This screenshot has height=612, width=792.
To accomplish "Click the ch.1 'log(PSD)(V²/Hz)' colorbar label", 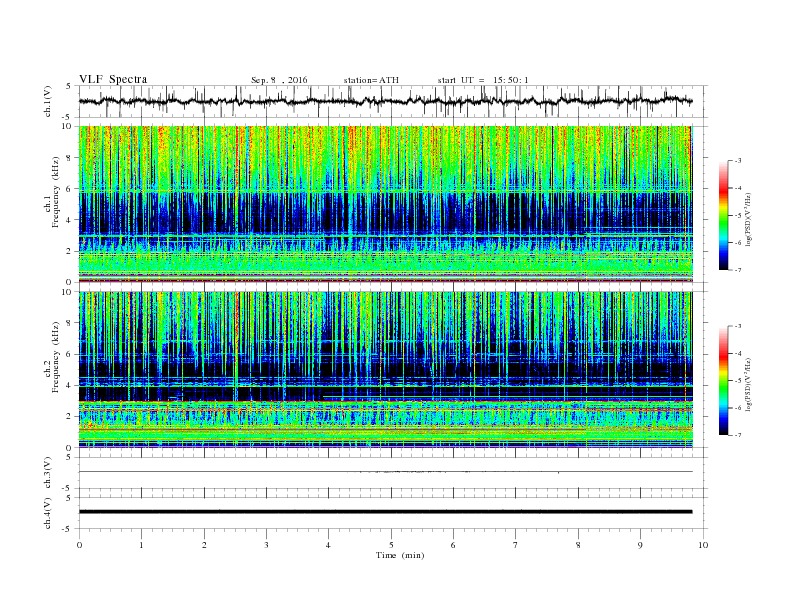I will [x=749, y=219].
